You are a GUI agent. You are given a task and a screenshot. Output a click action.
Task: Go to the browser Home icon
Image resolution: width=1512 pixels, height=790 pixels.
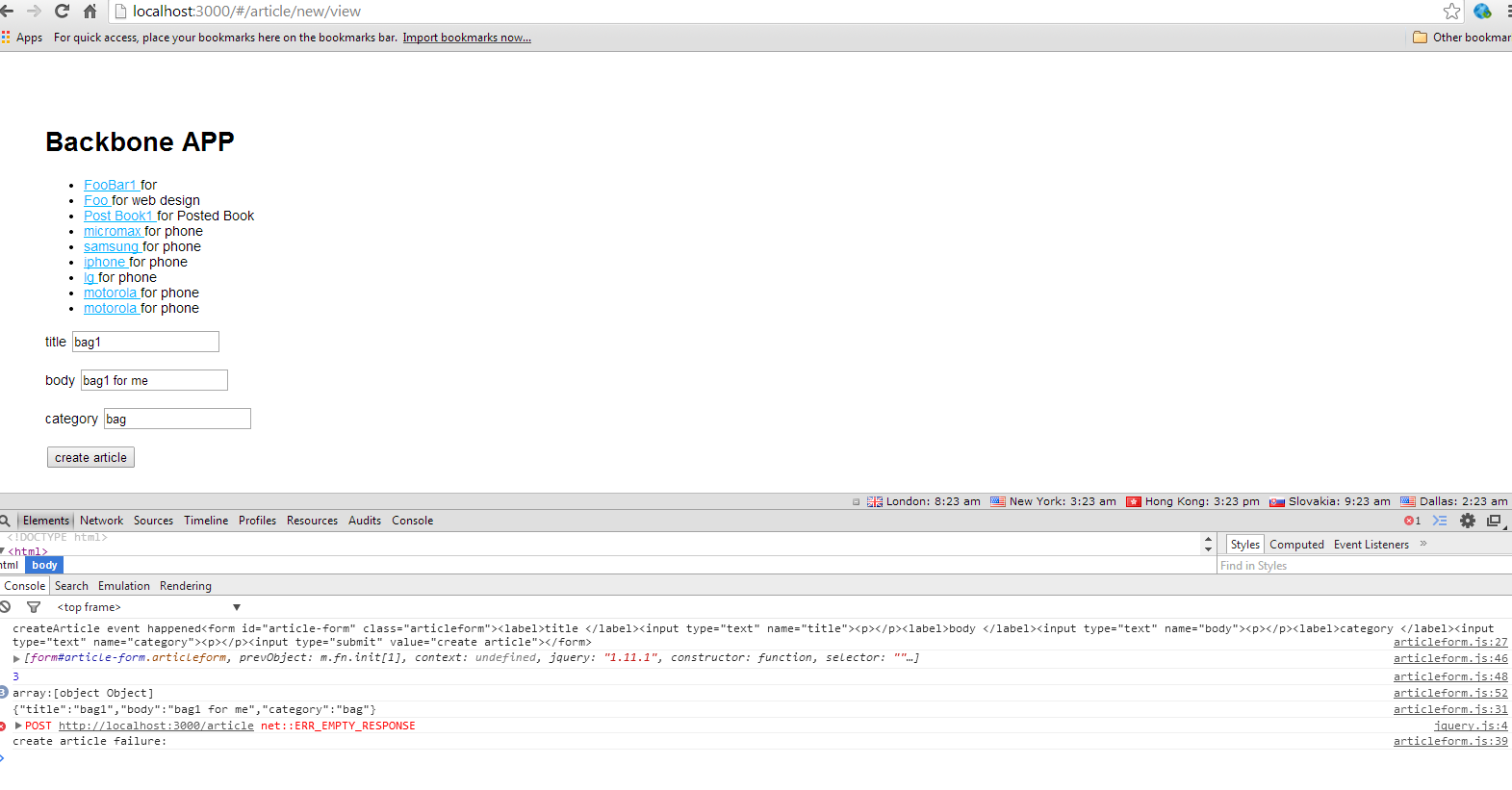[x=90, y=11]
